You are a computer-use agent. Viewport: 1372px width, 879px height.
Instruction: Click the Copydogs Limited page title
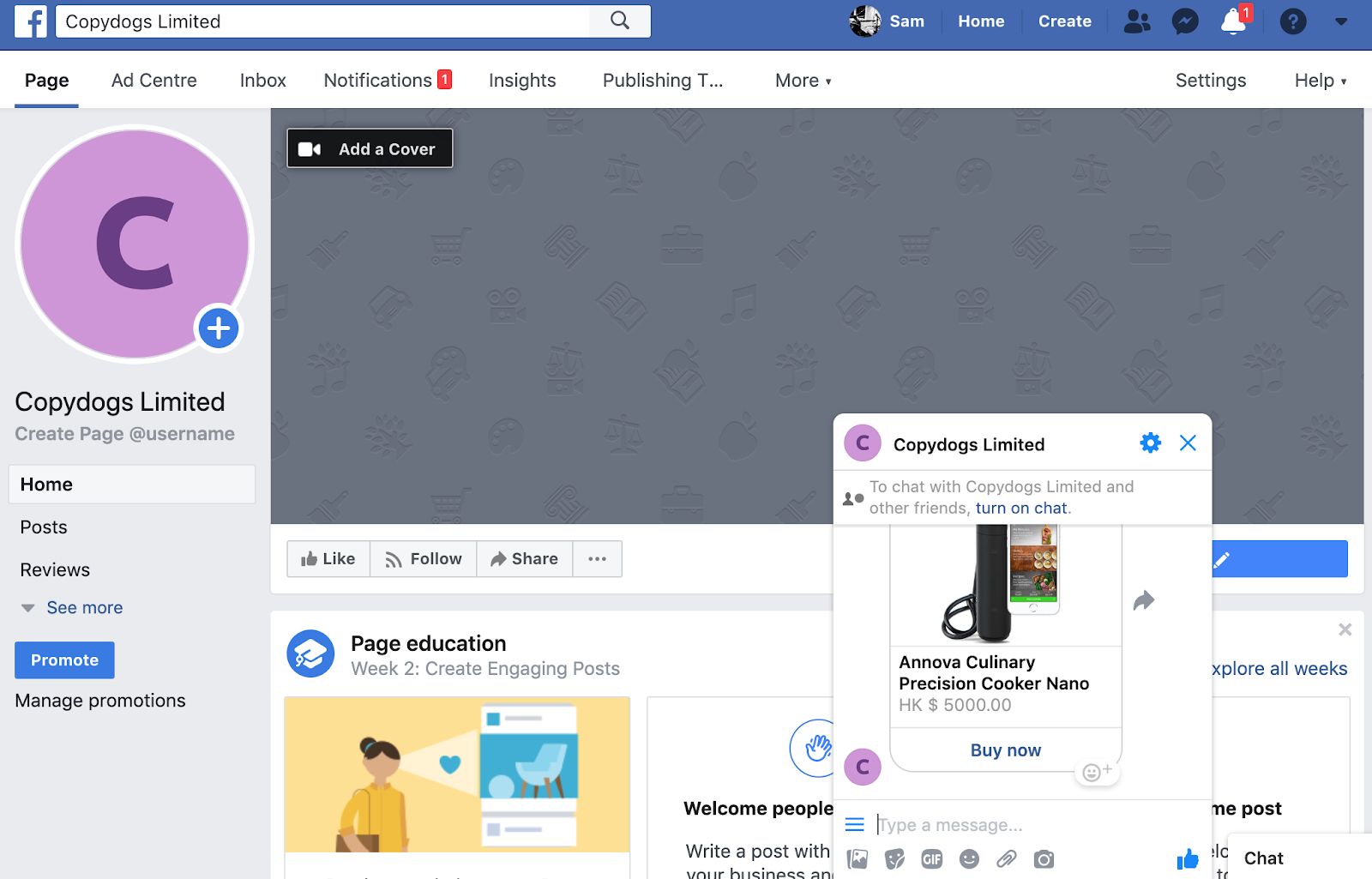pyautogui.click(x=120, y=402)
